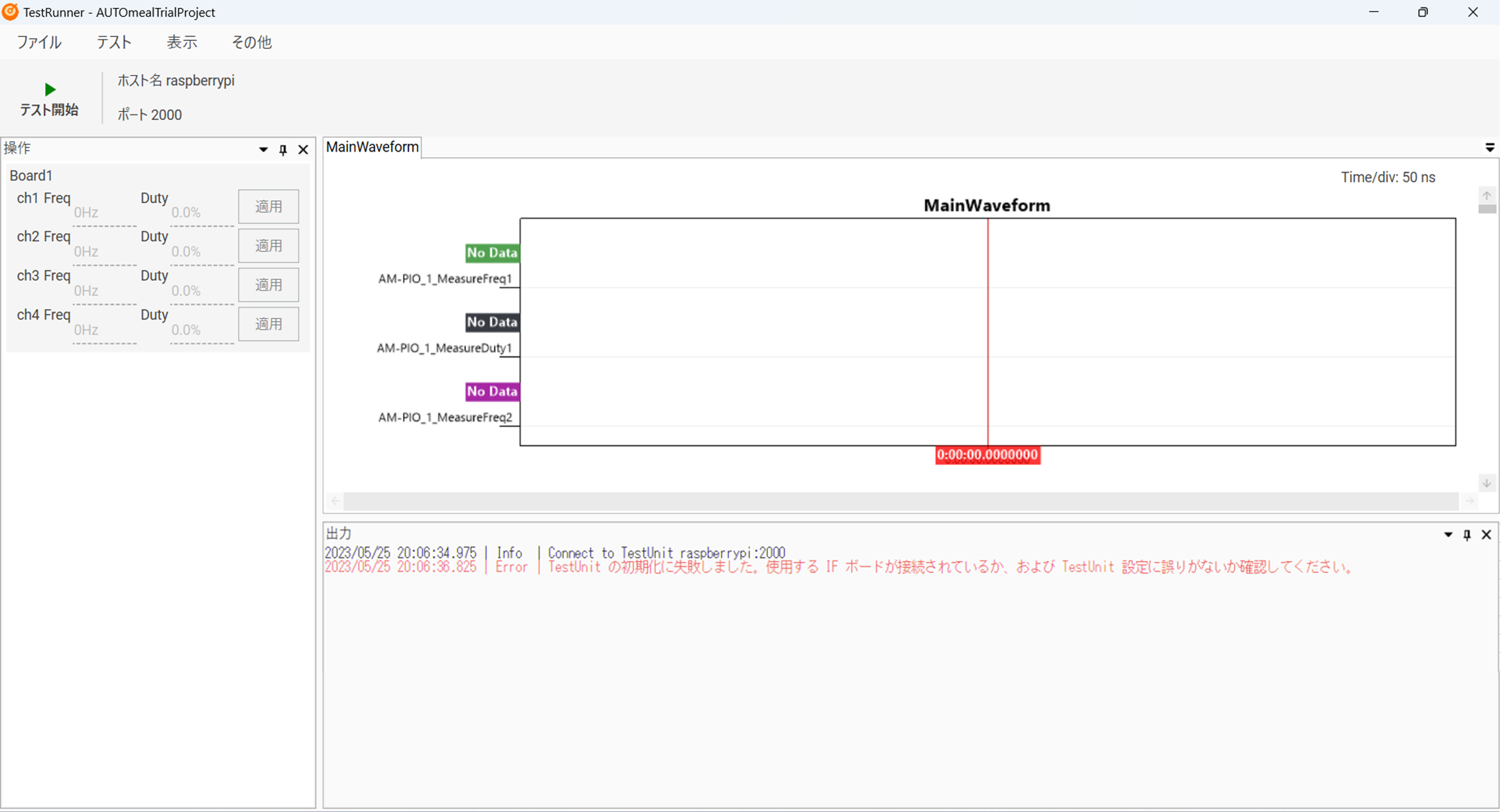Click the red 0:00:00.0000000 timeline marker
The width and height of the screenshot is (1501, 812).
pos(987,455)
